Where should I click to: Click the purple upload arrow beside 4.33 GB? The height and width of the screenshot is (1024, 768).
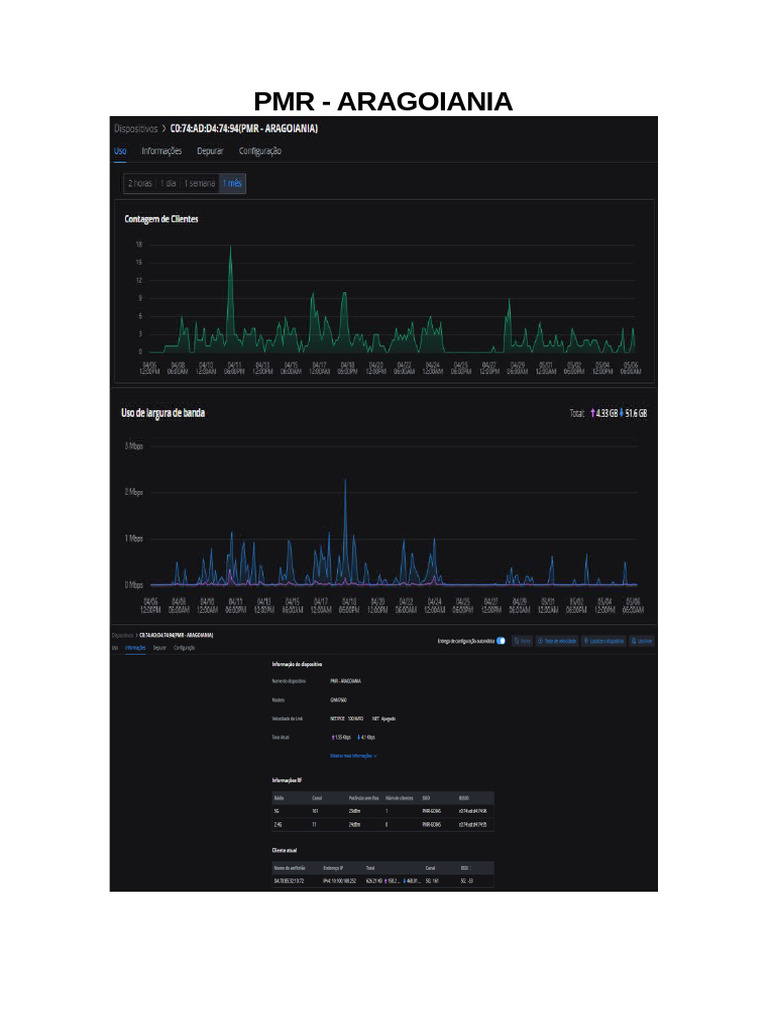[593, 413]
